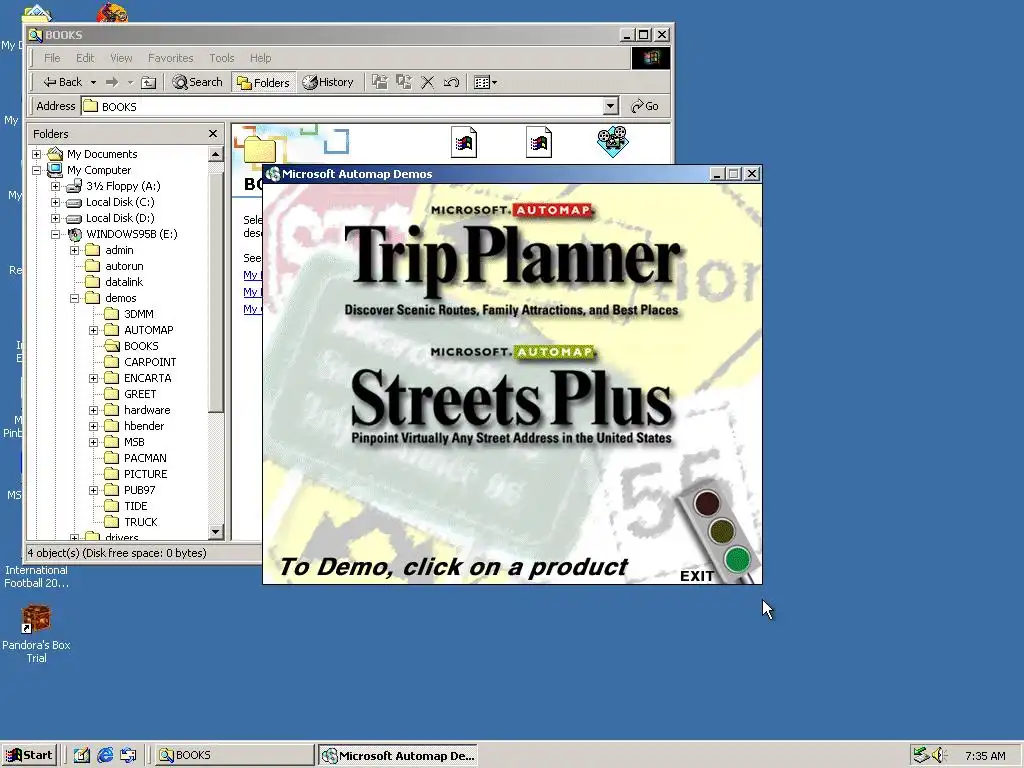
Task: Select the PACMAN folder
Action: (145, 458)
